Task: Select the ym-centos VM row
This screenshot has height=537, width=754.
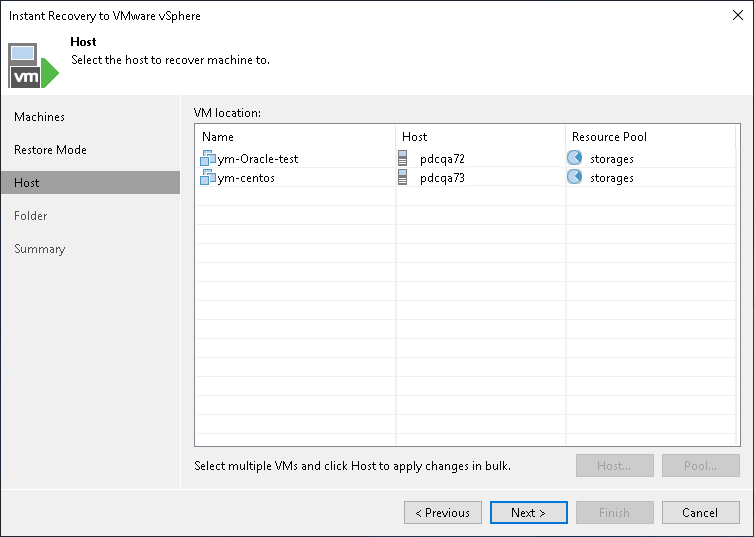Action: tap(466, 177)
